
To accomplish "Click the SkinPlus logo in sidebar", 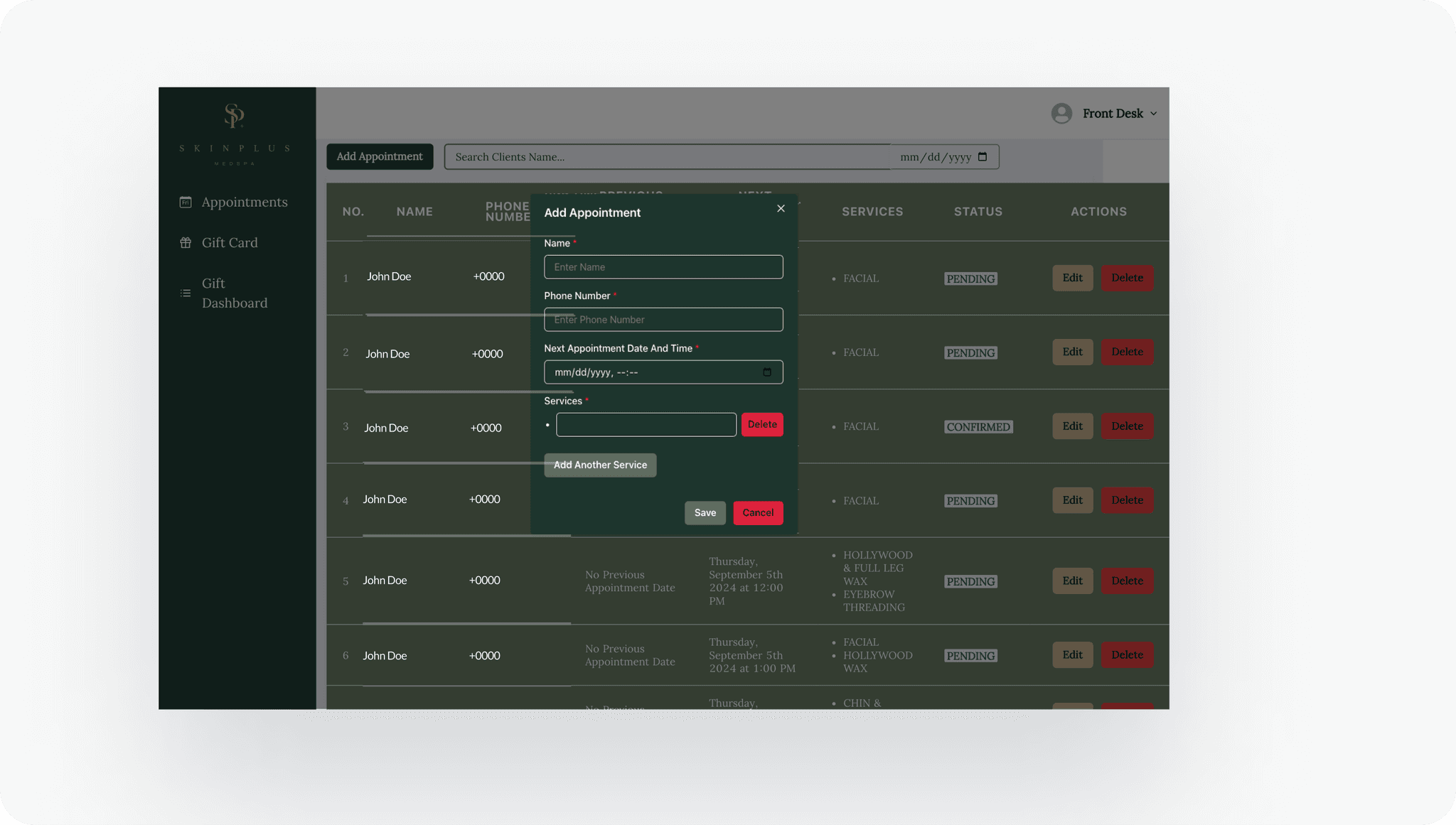I will (235, 134).
